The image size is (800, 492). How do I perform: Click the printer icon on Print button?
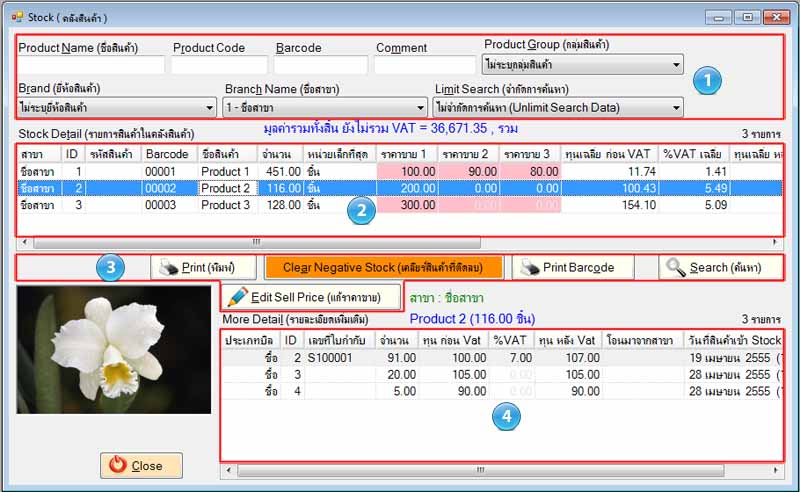pos(169,267)
